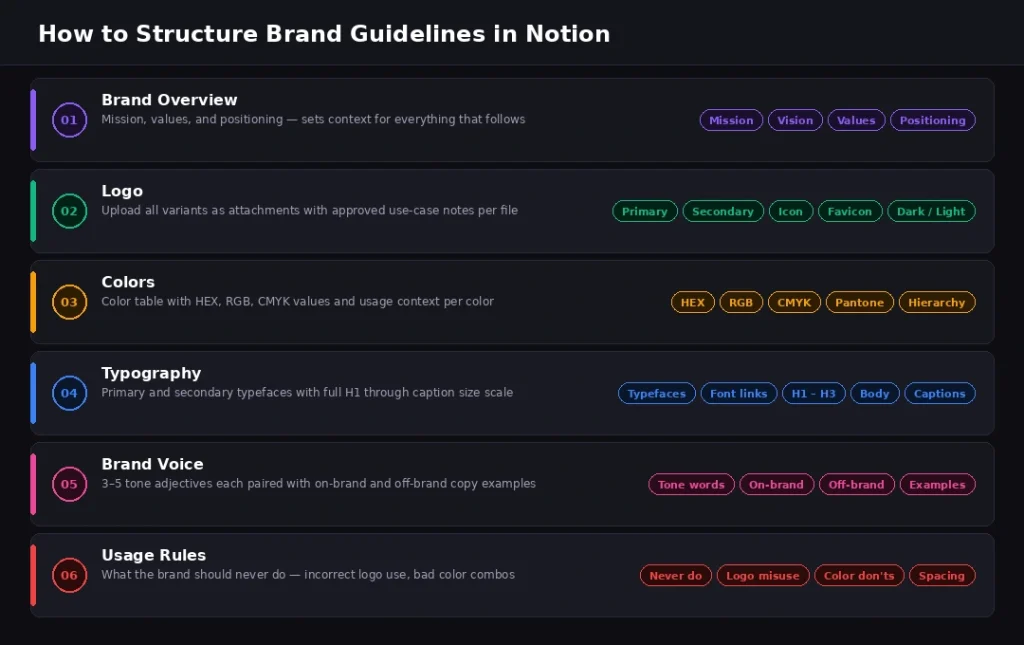1024x645 pixels.
Task: Select the Mission tag
Action: (731, 120)
